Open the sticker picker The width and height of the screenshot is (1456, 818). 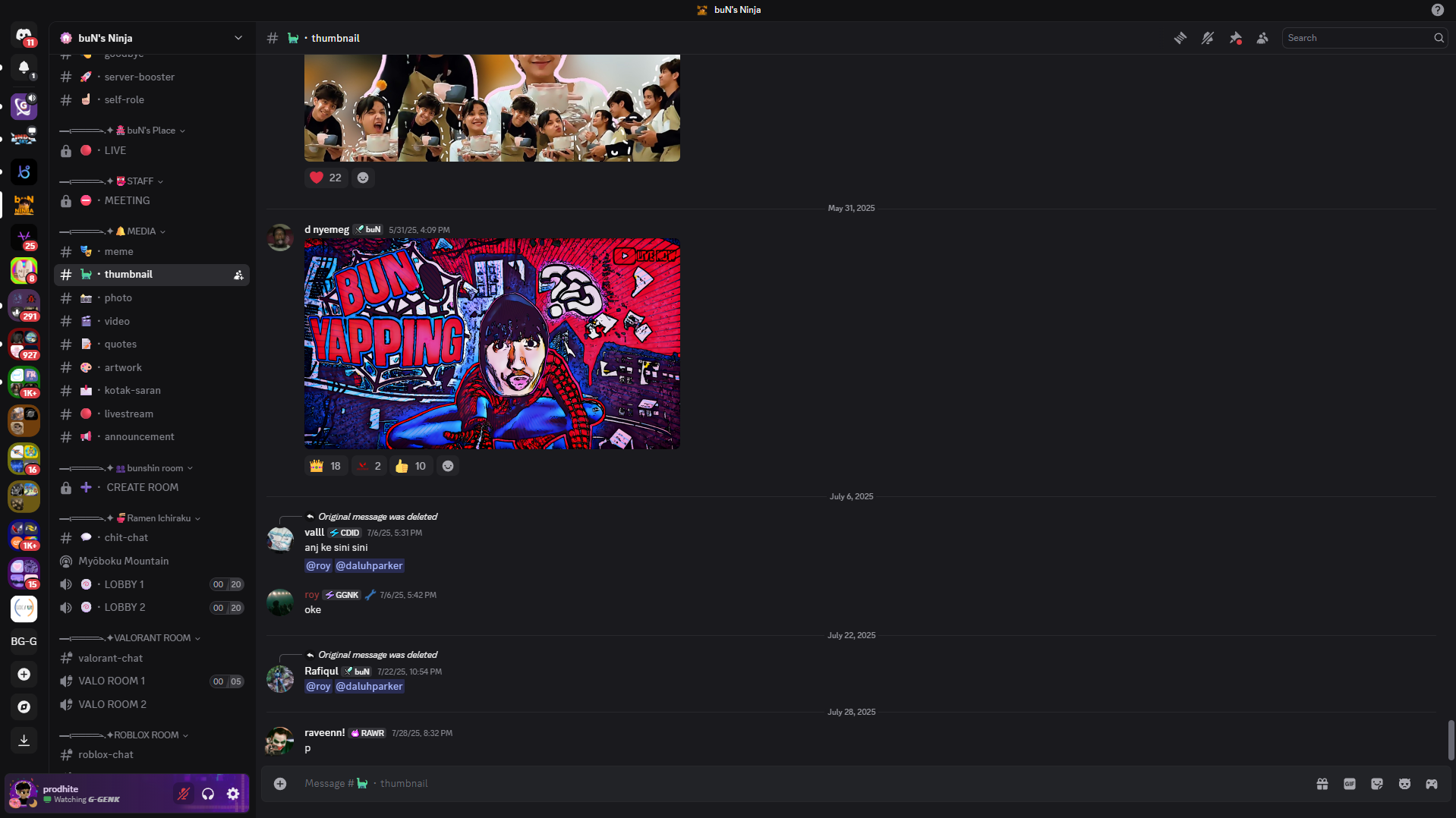tap(1377, 784)
